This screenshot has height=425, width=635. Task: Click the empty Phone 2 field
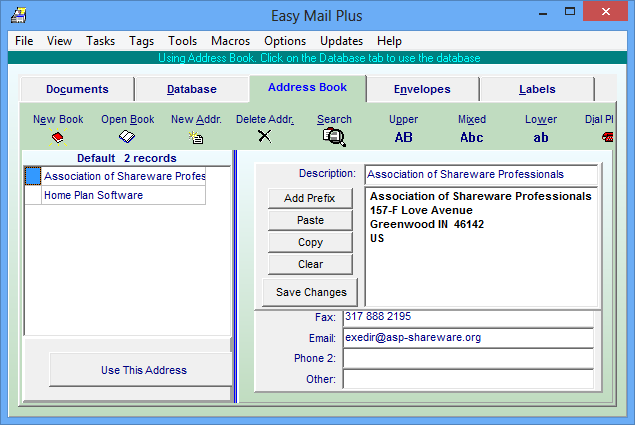(468, 359)
